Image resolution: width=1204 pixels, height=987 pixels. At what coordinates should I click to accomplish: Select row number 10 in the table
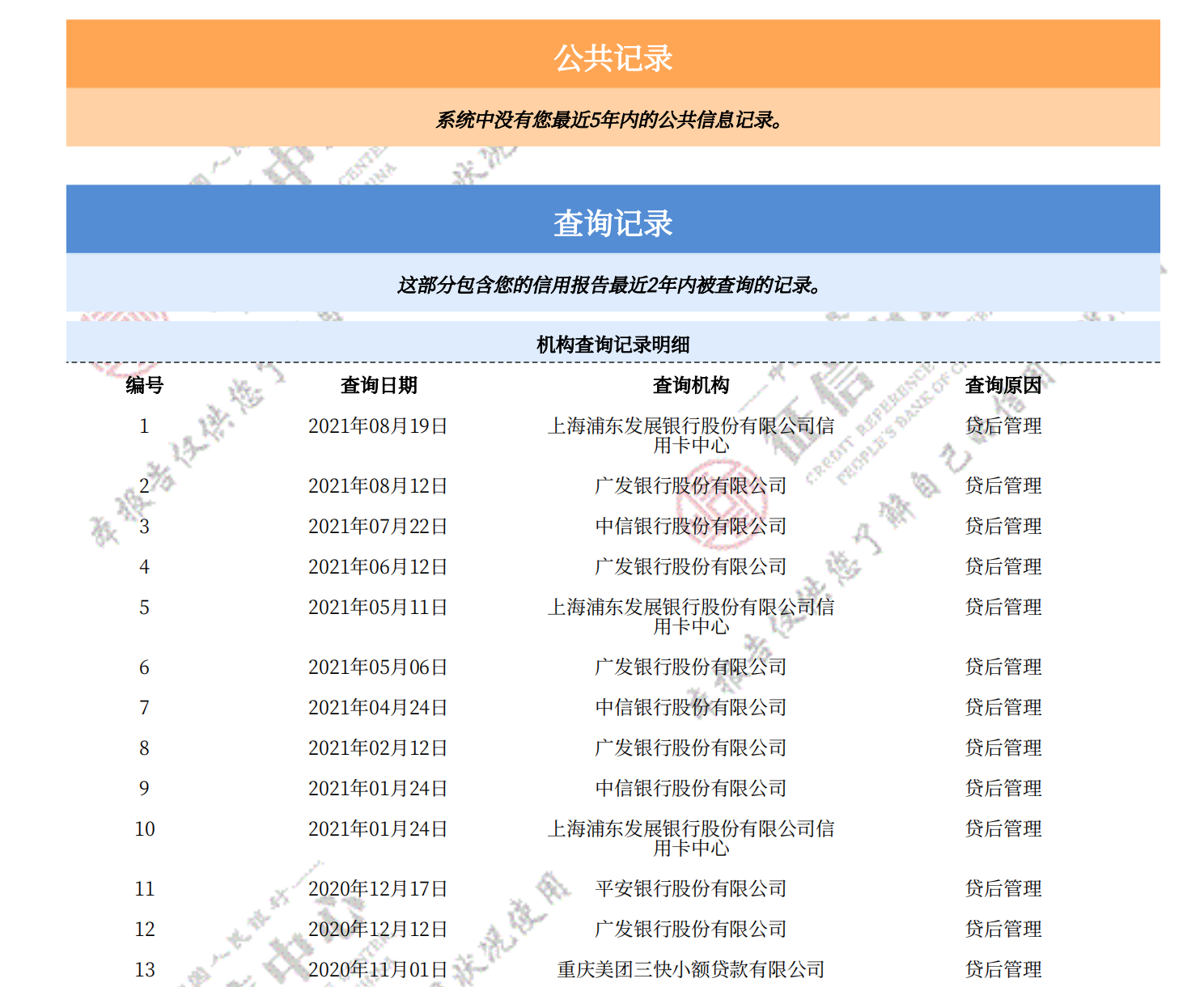click(x=144, y=829)
